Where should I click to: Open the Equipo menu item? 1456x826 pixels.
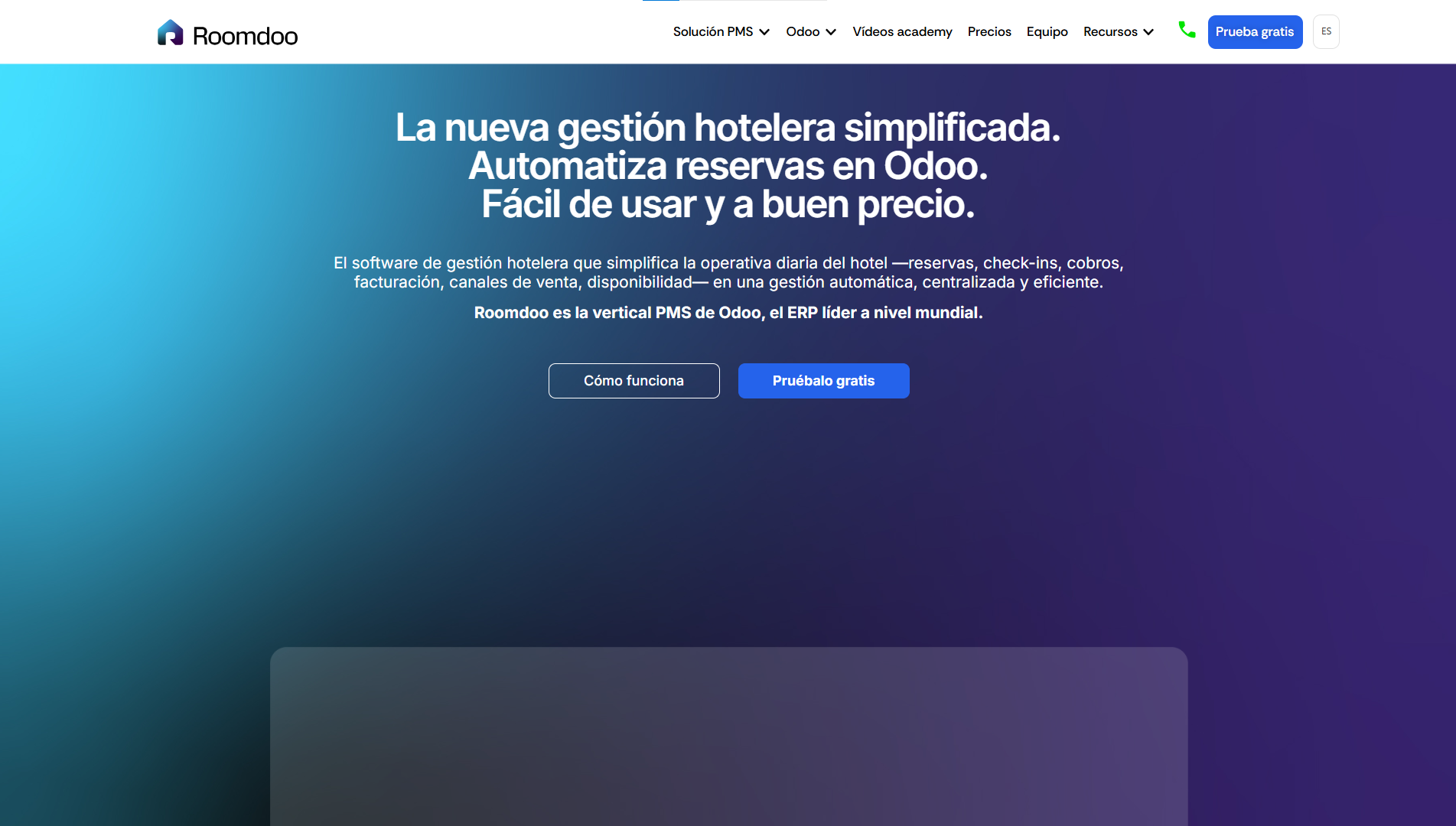click(1047, 31)
